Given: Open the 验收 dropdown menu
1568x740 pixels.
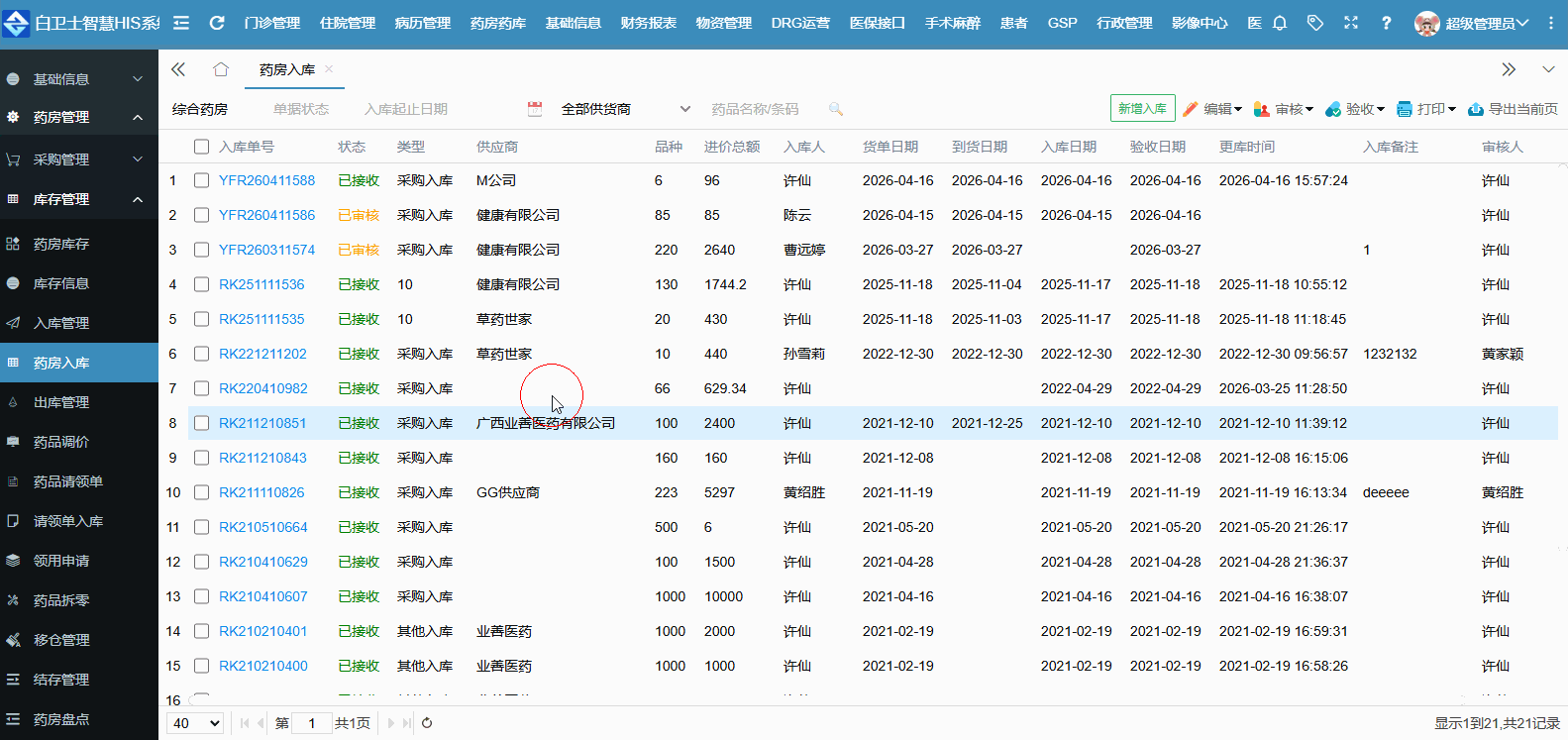Looking at the screenshot, I should [x=1355, y=109].
